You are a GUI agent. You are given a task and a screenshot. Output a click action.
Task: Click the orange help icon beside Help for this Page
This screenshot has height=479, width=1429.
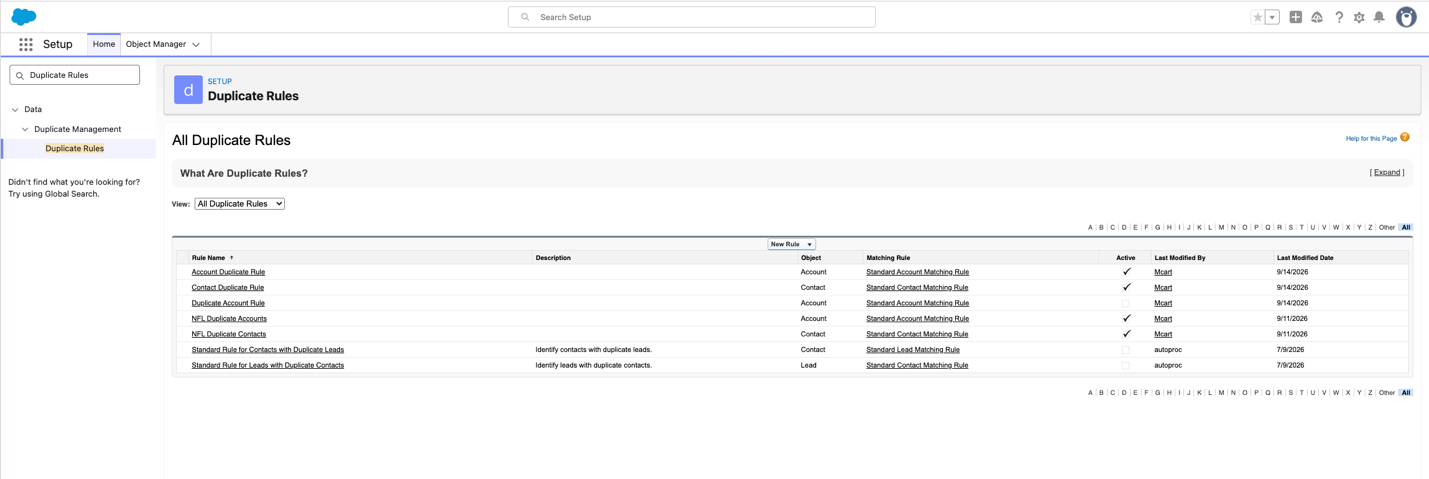point(1405,138)
